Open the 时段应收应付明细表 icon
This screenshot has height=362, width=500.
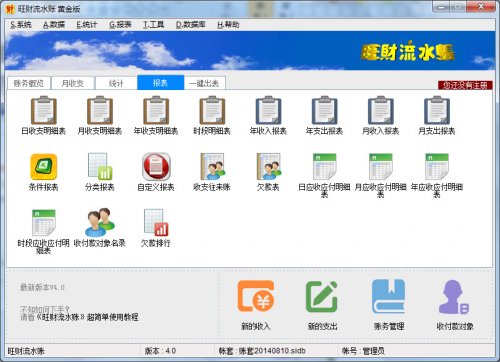[44, 223]
